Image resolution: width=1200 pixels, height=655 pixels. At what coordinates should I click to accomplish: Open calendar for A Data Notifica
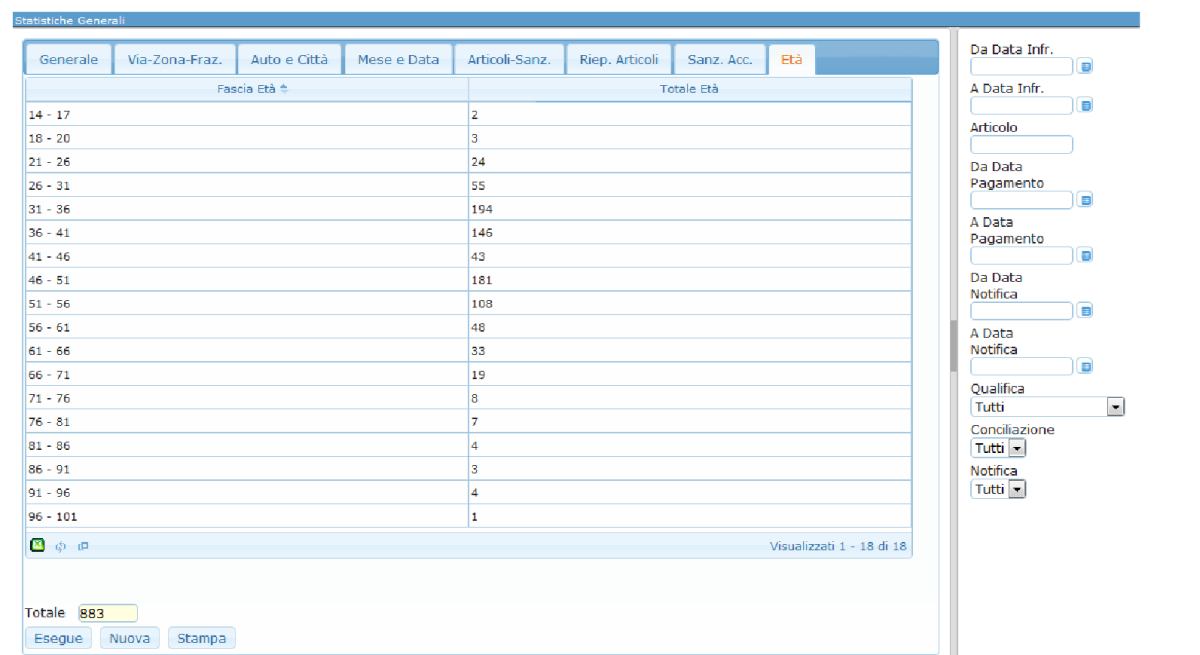(x=1085, y=366)
